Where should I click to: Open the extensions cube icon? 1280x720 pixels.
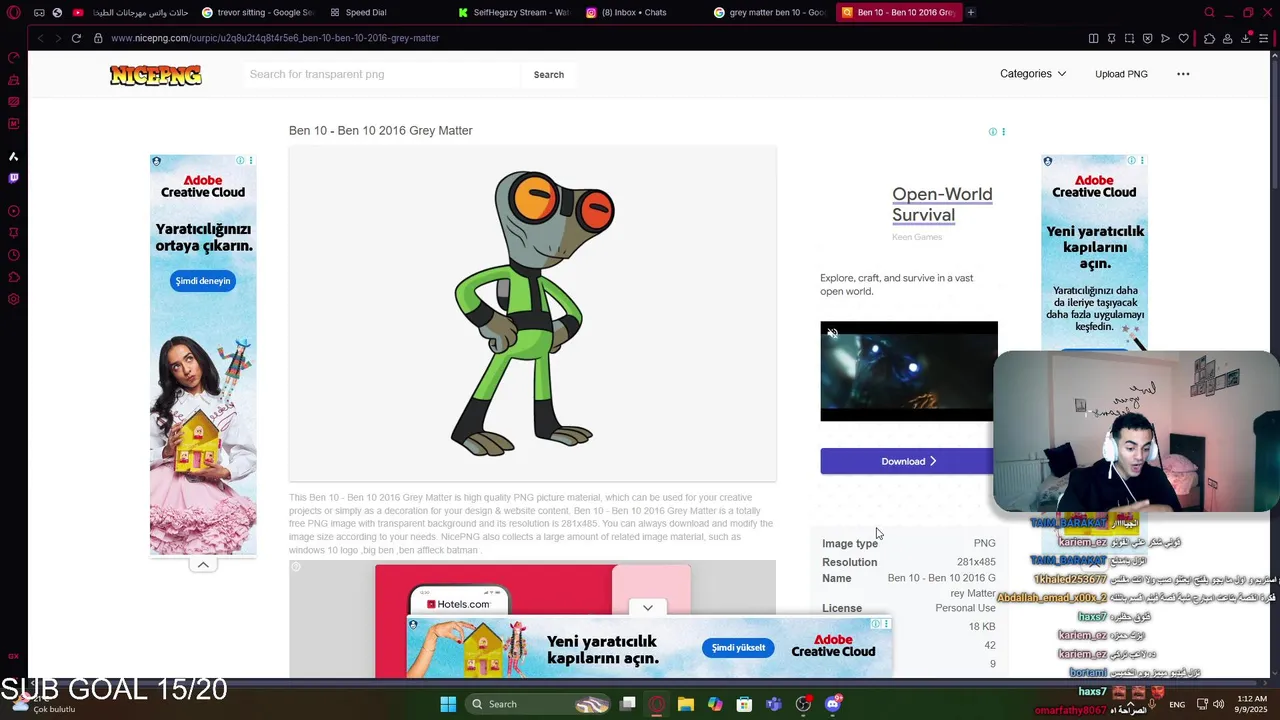[1209, 38]
